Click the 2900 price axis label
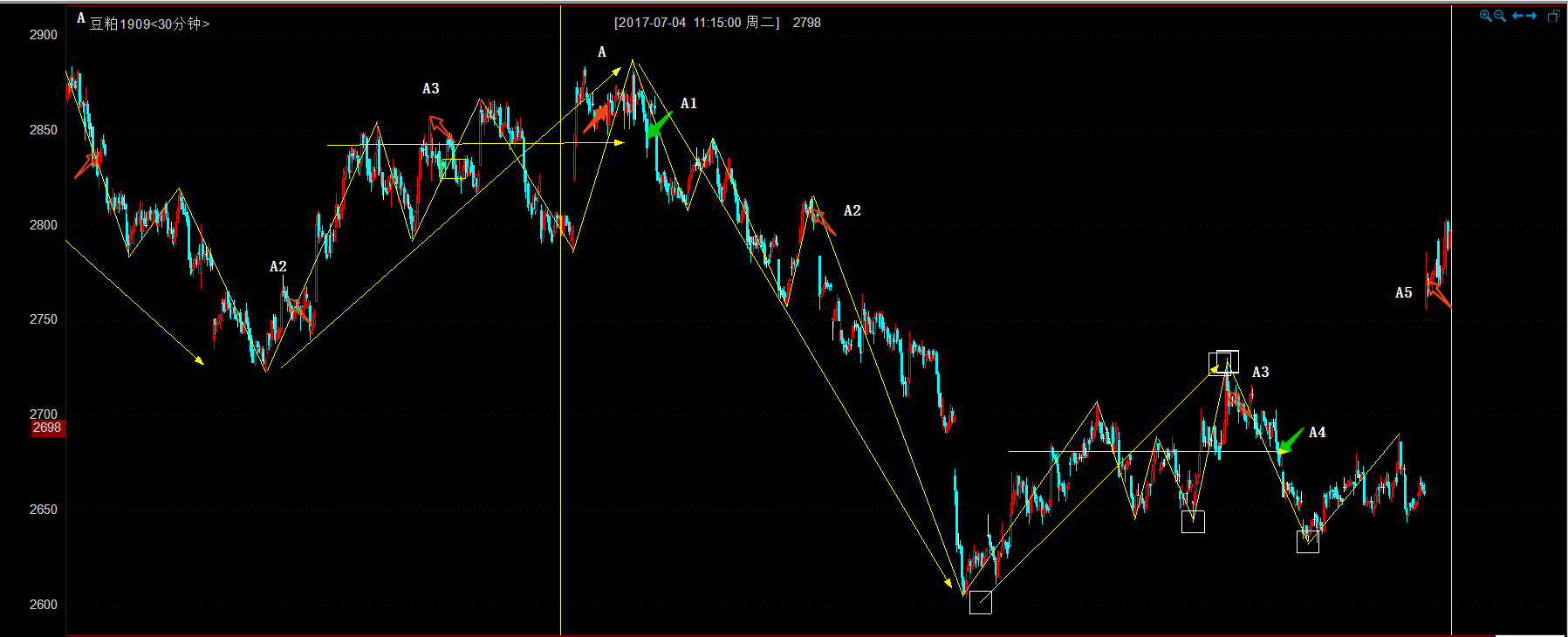Image resolution: width=1568 pixels, height=637 pixels. pos(43,35)
